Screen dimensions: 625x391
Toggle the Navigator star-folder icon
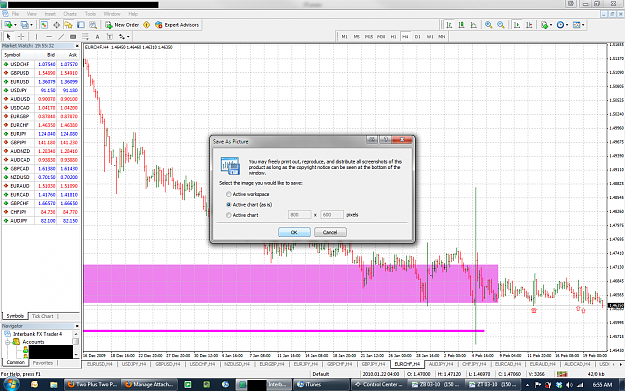click(x=69, y=25)
